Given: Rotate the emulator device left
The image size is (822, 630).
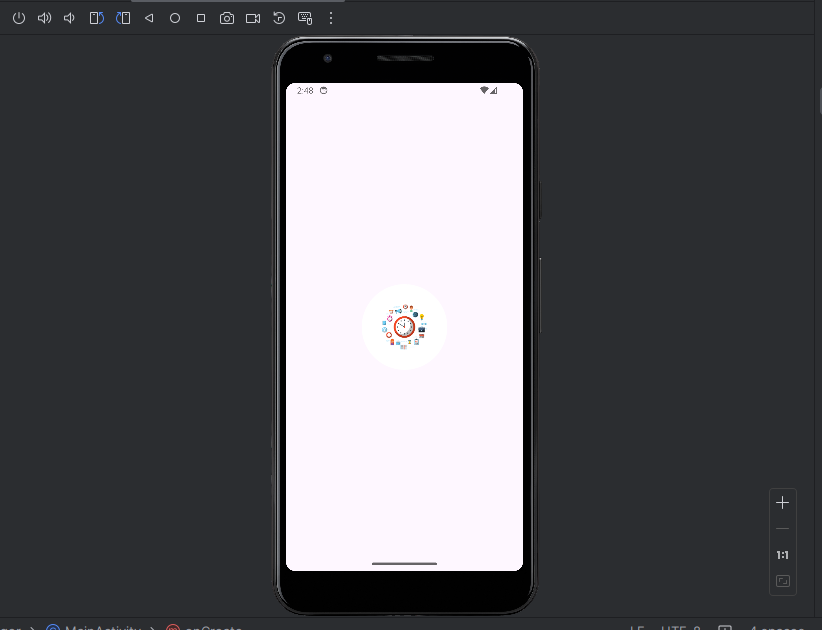Looking at the screenshot, I should coord(96,18).
